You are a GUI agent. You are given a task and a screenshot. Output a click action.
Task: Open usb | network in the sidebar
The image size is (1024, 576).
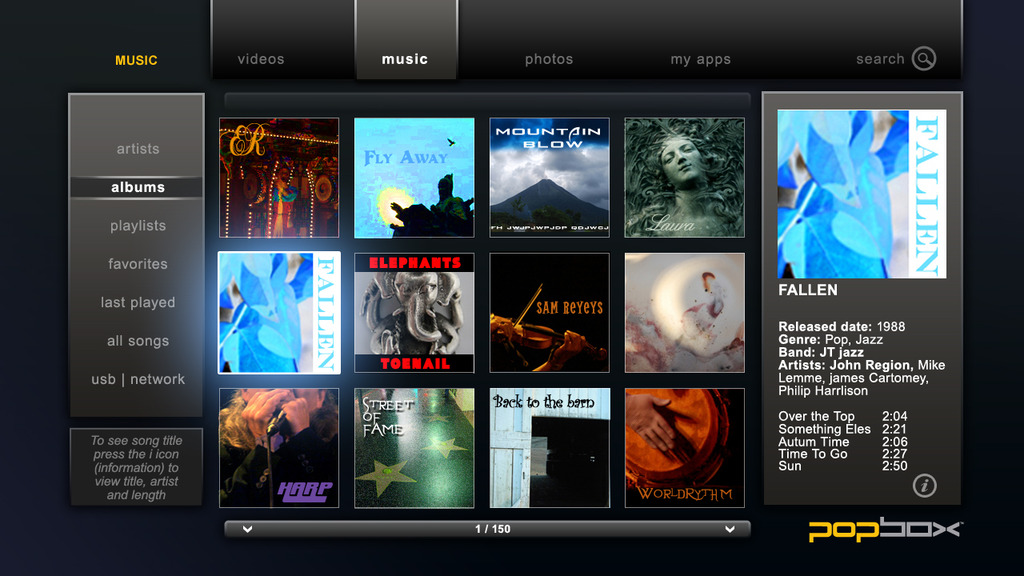click(138, 379)
